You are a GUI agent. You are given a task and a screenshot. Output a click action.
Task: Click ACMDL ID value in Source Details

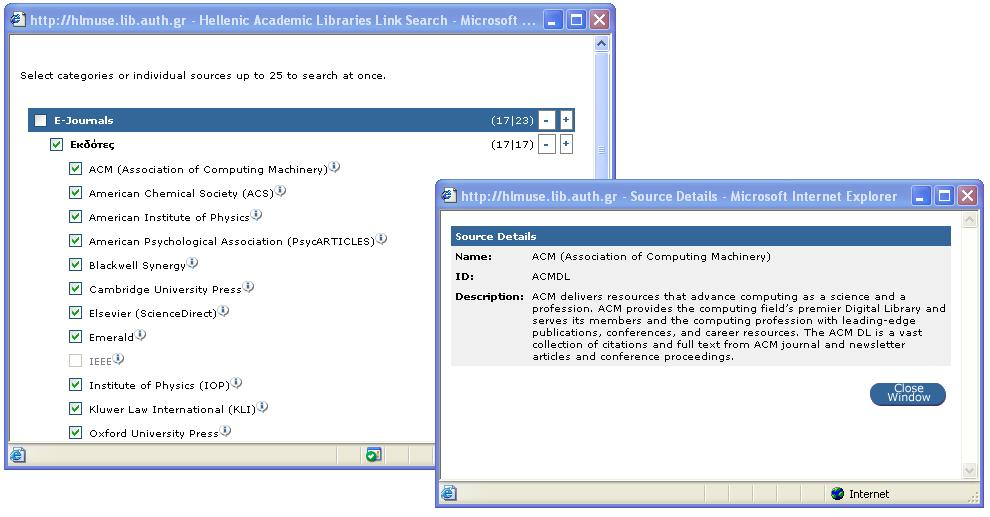pos(551,276)
